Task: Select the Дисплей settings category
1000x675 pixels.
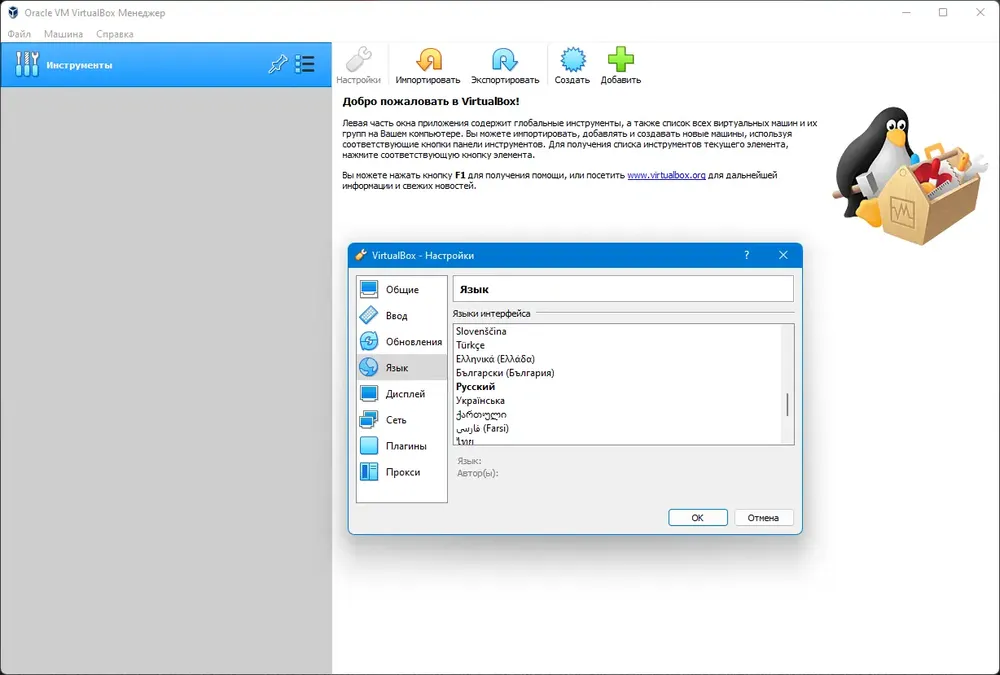Action: pyautogui.click(x=402, y=394)
